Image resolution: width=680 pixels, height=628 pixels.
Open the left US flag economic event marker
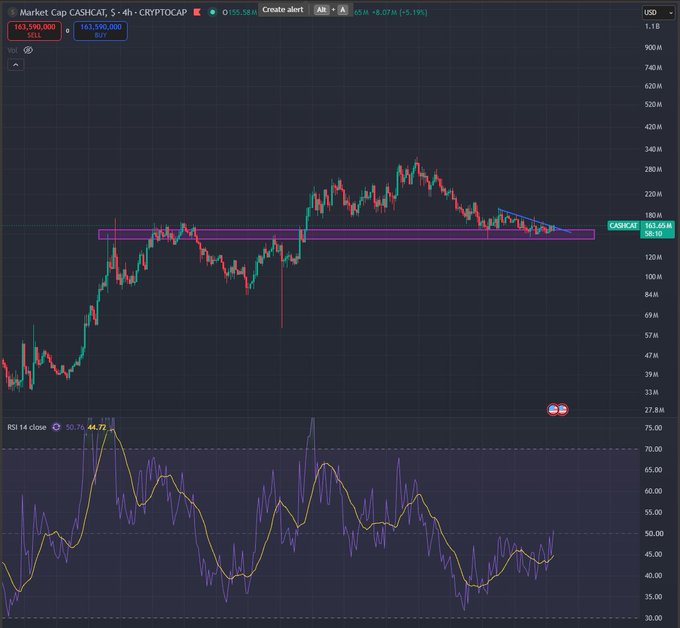coord(552,409)
